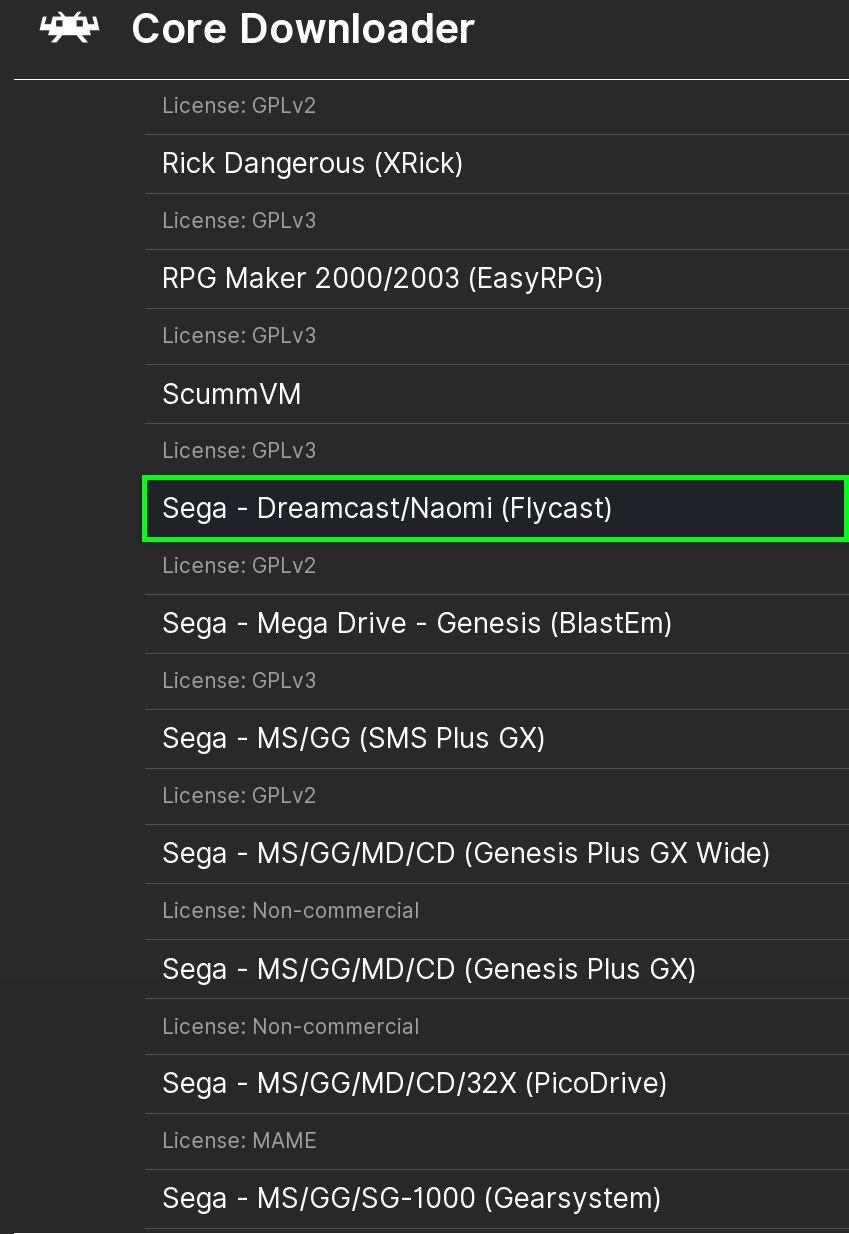The height and width of the screenshot is (1234, 849).
Task: Select highlighted Sega Dreamcast/Naomi (Flycast) core
Action: [x=386, y=509]
